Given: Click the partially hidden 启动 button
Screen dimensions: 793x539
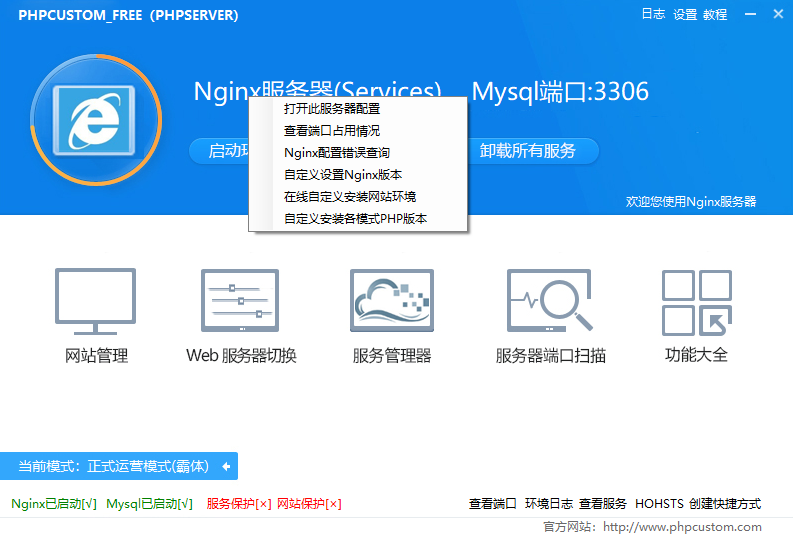Looking at the screenshot, I should point(219,151).
